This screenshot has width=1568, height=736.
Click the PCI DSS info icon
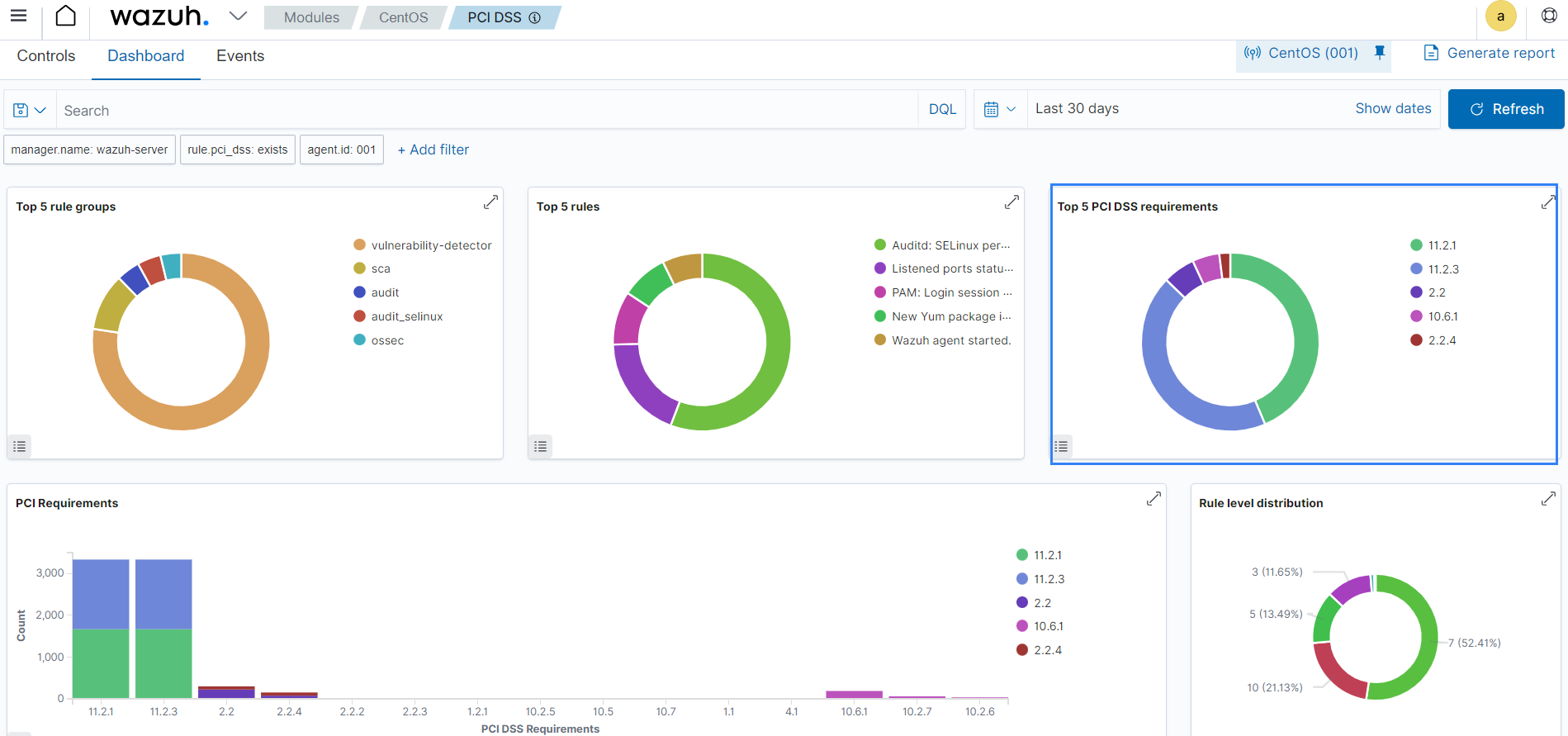click(x=535, y=17)
